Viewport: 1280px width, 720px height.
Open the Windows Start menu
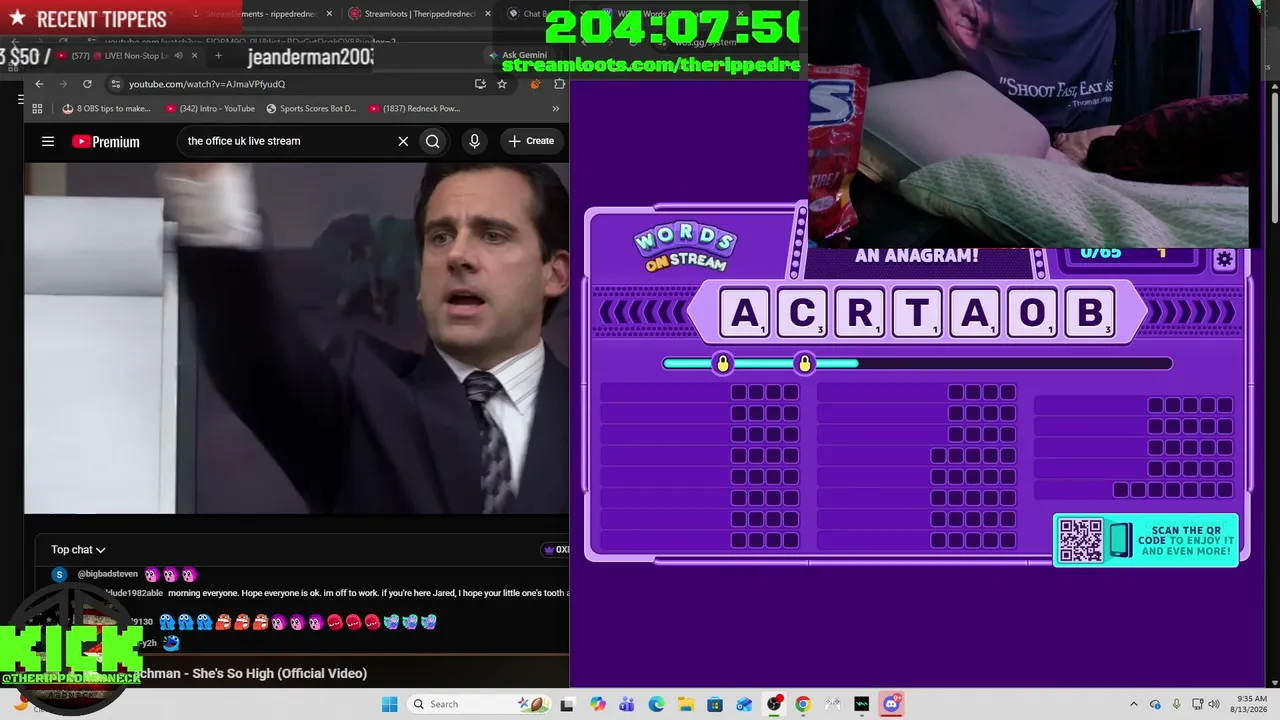(x=389, y=704)
